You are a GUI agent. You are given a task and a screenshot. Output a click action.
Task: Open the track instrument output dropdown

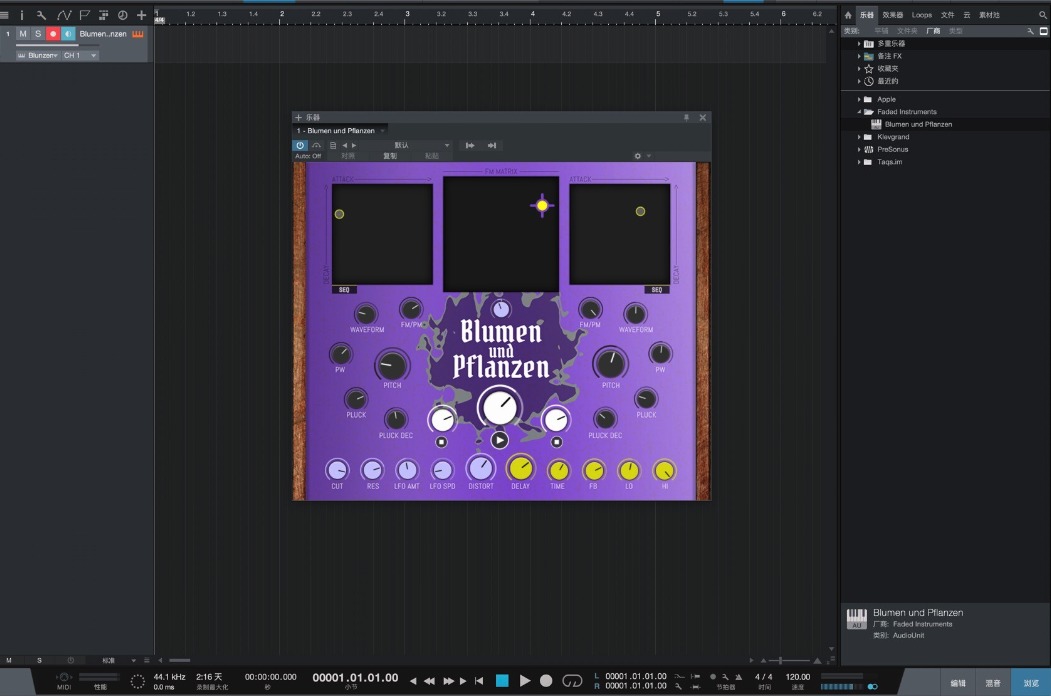[x=38, y=56]
